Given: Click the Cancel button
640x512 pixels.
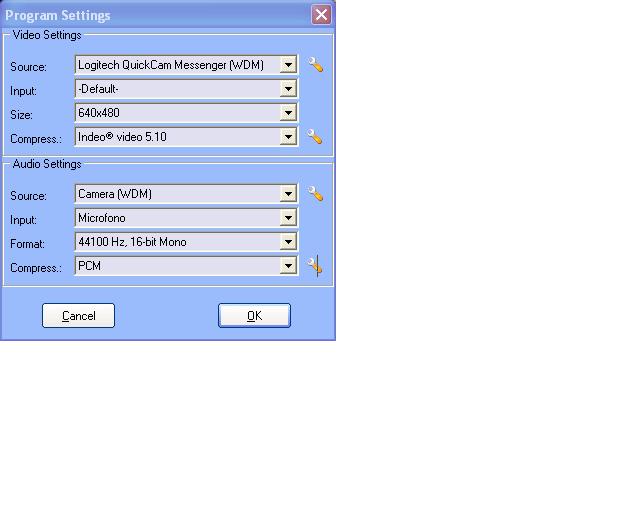Looking at the screenshot, I should pos(78,316).
